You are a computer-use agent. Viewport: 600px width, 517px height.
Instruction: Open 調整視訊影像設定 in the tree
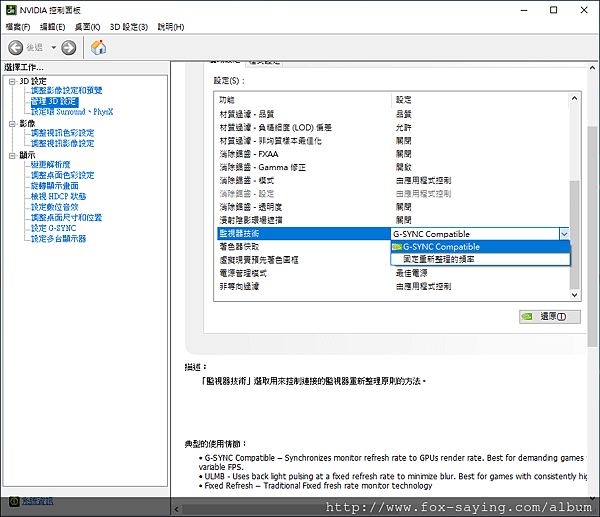[x=62, y=144]
